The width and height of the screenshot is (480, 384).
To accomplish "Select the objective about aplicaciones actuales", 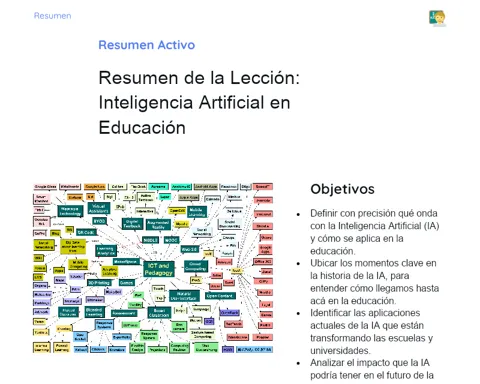I will [371, 332].
